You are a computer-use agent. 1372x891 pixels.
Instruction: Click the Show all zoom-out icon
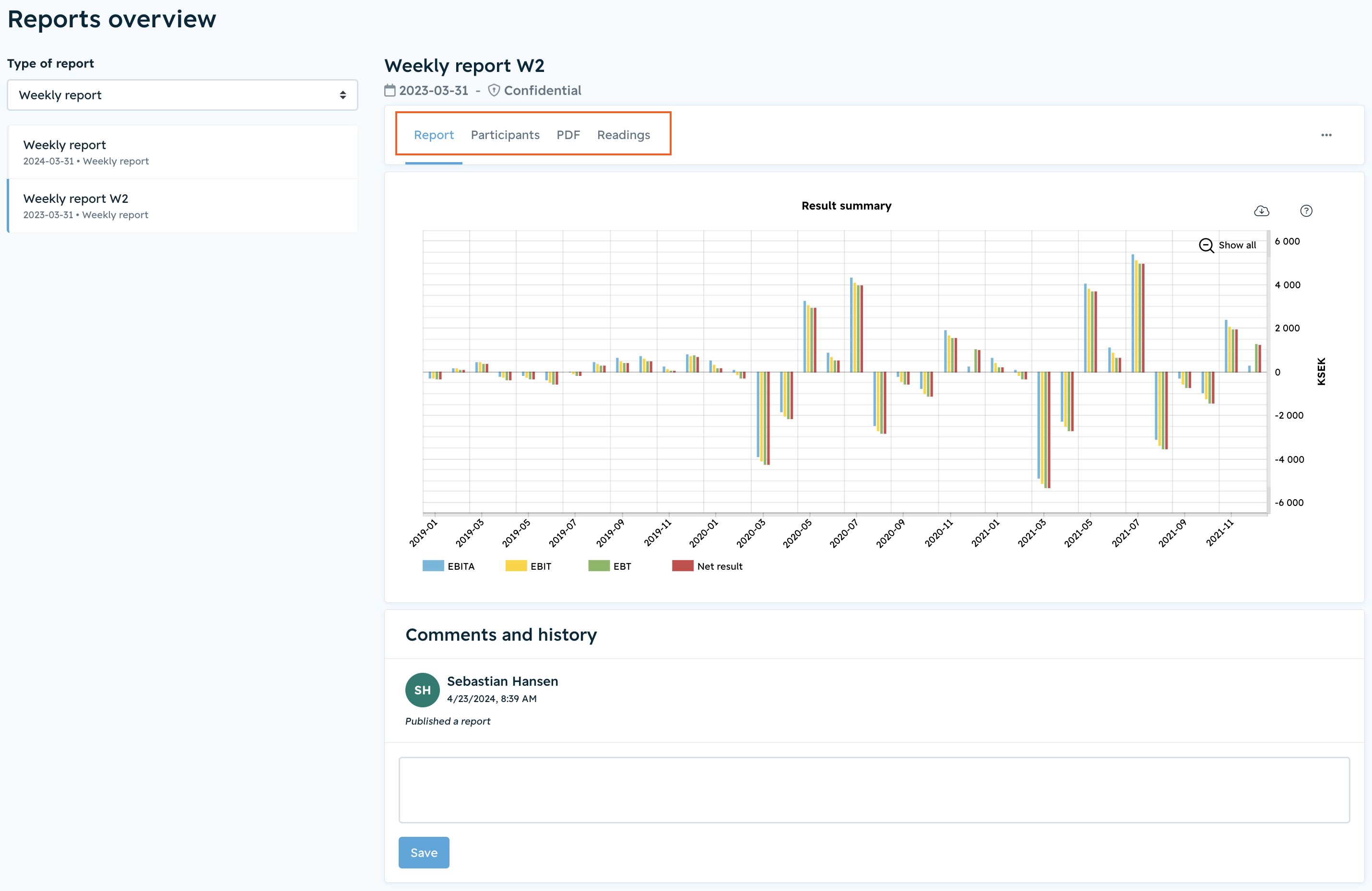[1206, 246]
